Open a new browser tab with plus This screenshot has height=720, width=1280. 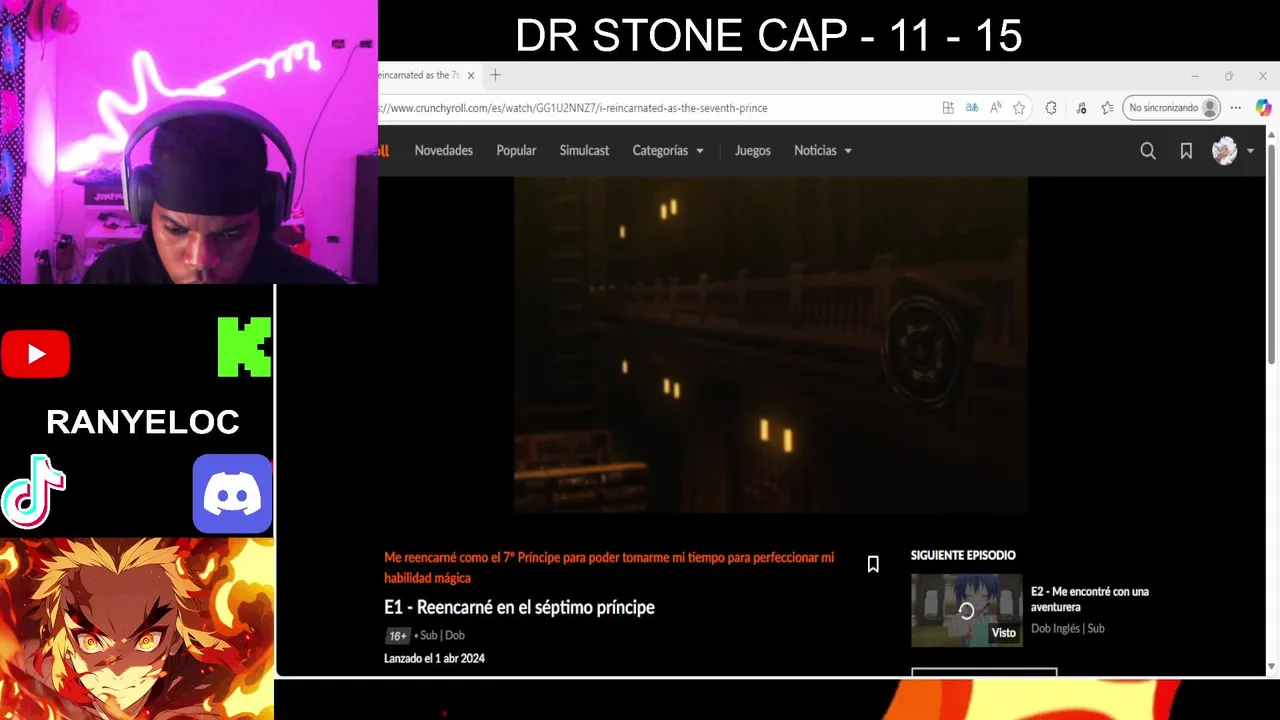click(x=495, y=75)
